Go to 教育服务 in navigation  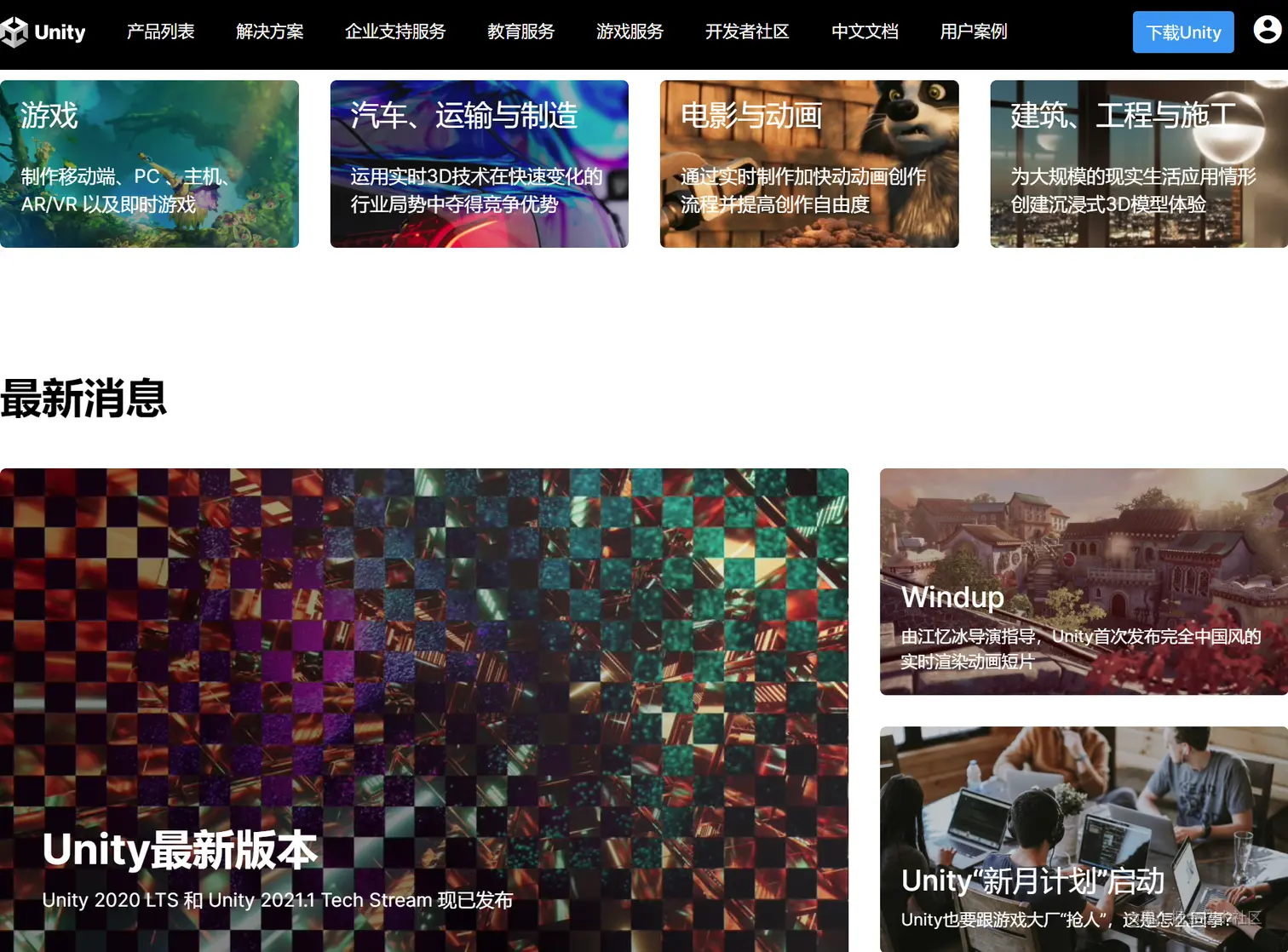pos(520,32)
